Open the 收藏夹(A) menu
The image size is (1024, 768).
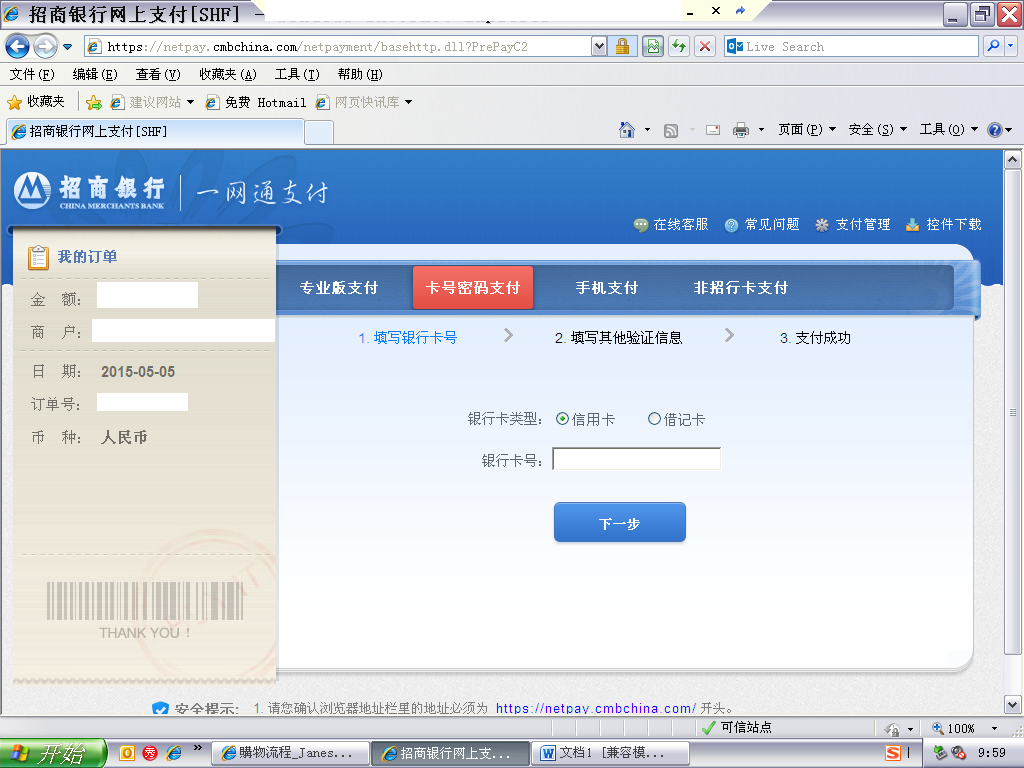pos(228,74)
